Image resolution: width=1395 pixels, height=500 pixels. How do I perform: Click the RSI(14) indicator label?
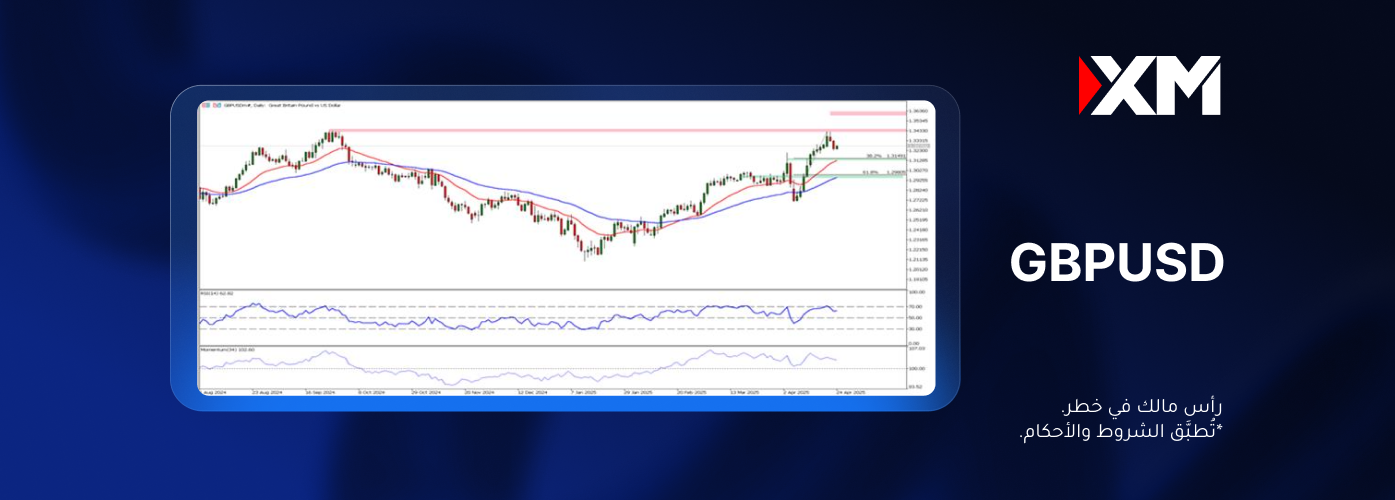(216, 294)
